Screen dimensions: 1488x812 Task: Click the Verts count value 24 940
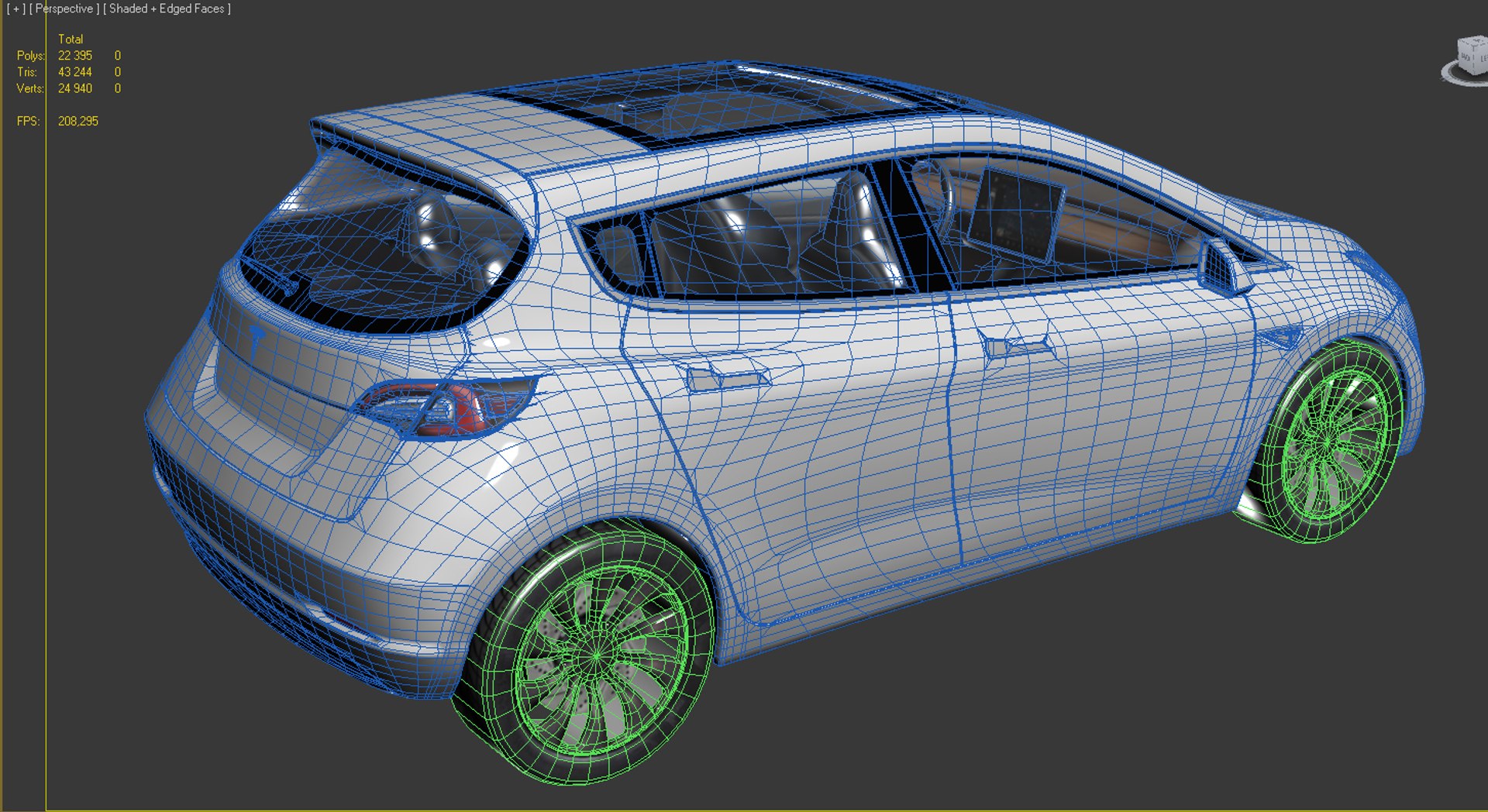point(74,88)
